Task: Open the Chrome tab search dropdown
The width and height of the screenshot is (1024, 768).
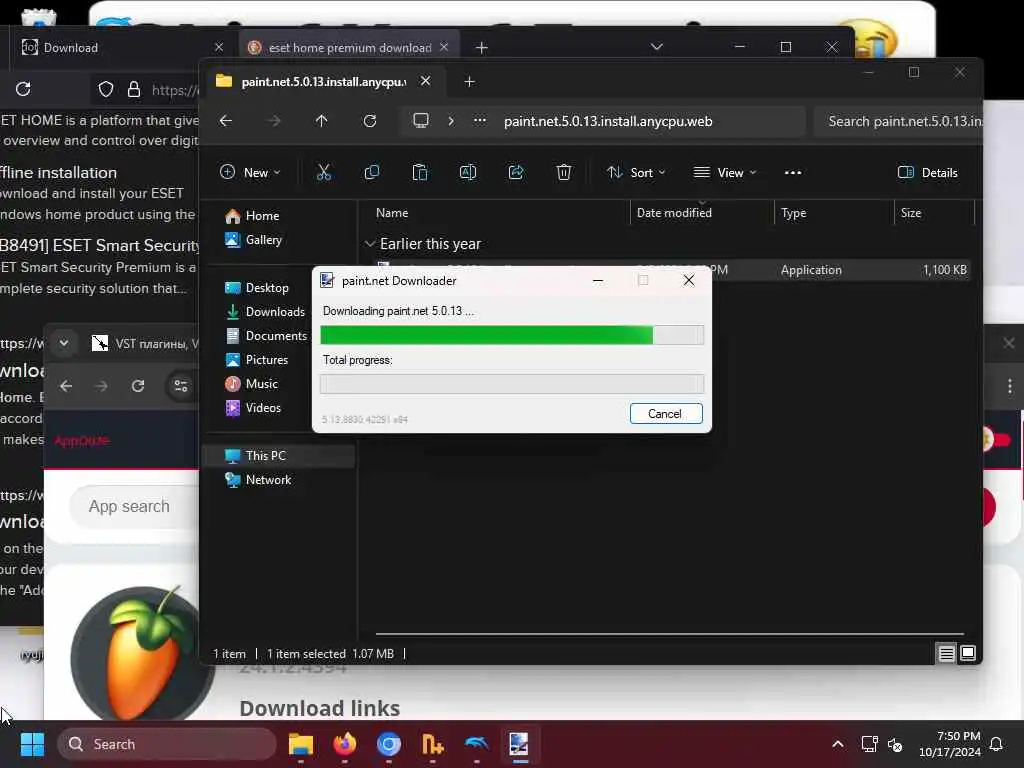Action: tap(64, 342)
